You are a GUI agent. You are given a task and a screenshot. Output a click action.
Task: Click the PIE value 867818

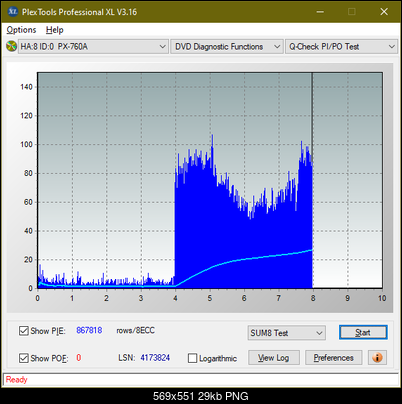[89, 330]
